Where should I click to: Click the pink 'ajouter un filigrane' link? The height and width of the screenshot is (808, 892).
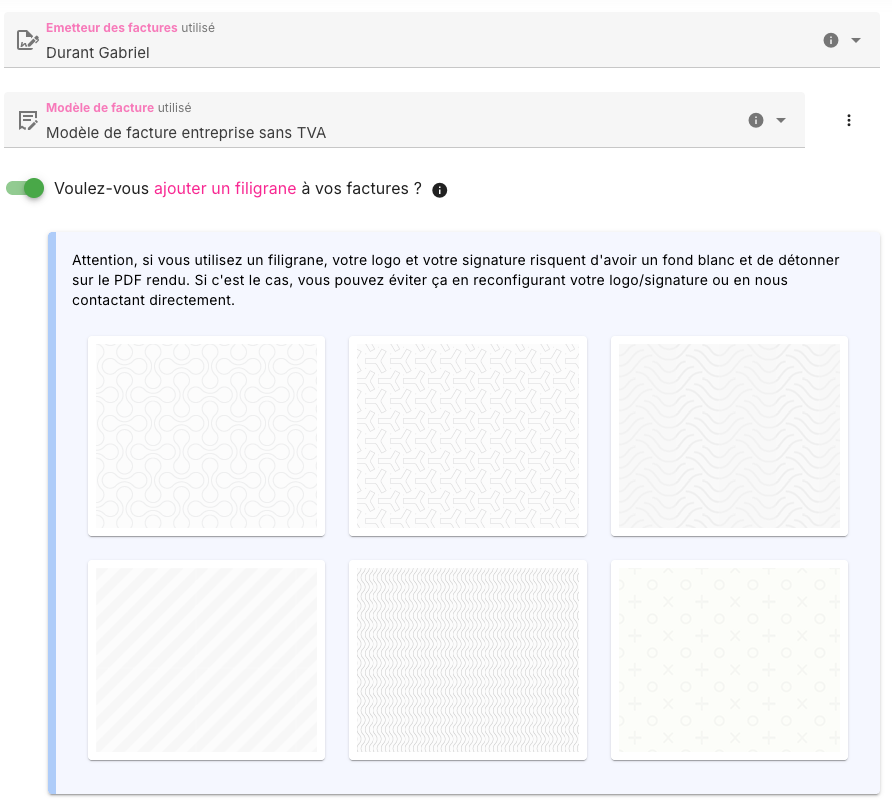[x=225, y=189]
